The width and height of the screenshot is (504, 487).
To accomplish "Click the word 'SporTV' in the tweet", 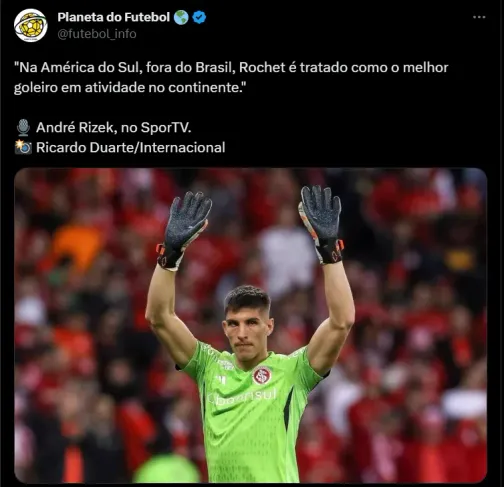I will click(x=166, y=128).
